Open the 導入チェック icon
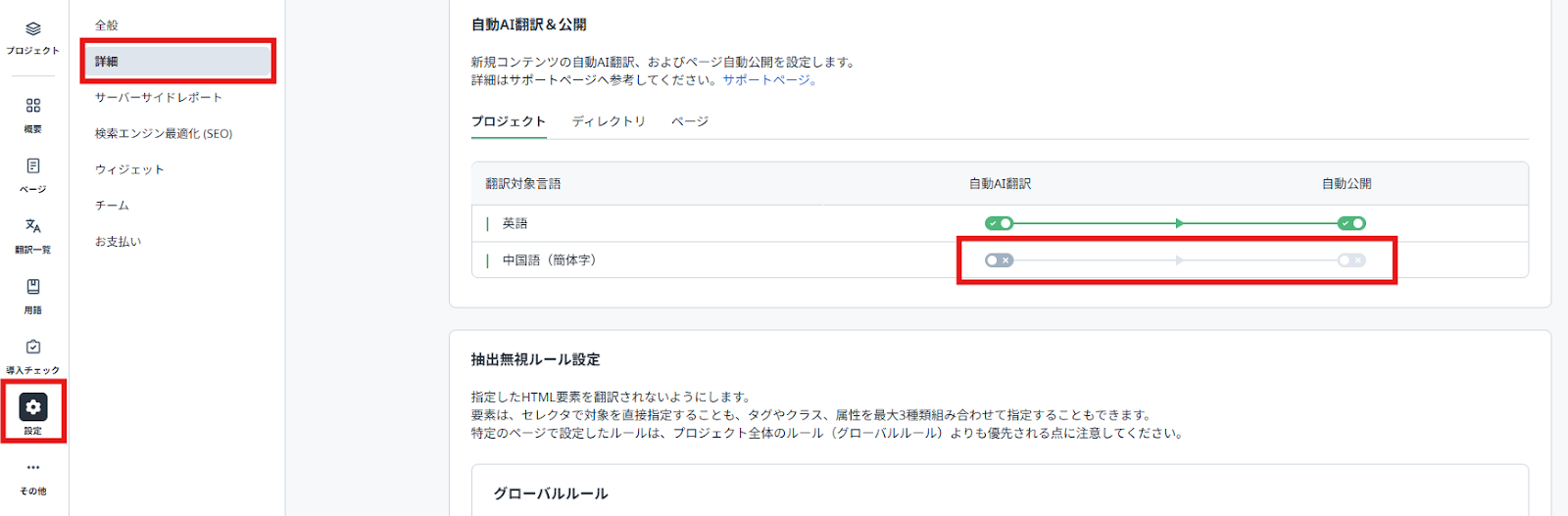The height and width of the screenshot is (516, 1568). pos(33,348)
